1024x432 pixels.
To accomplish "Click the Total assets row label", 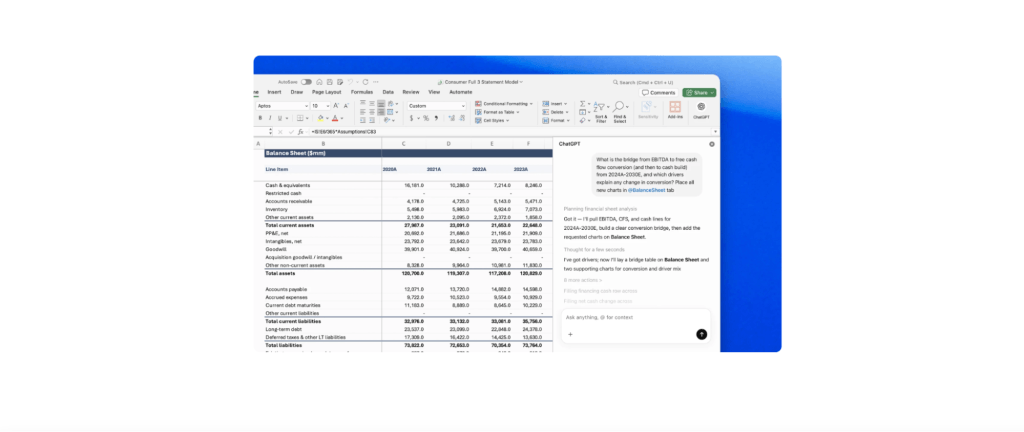I will (x=280, y=273).
